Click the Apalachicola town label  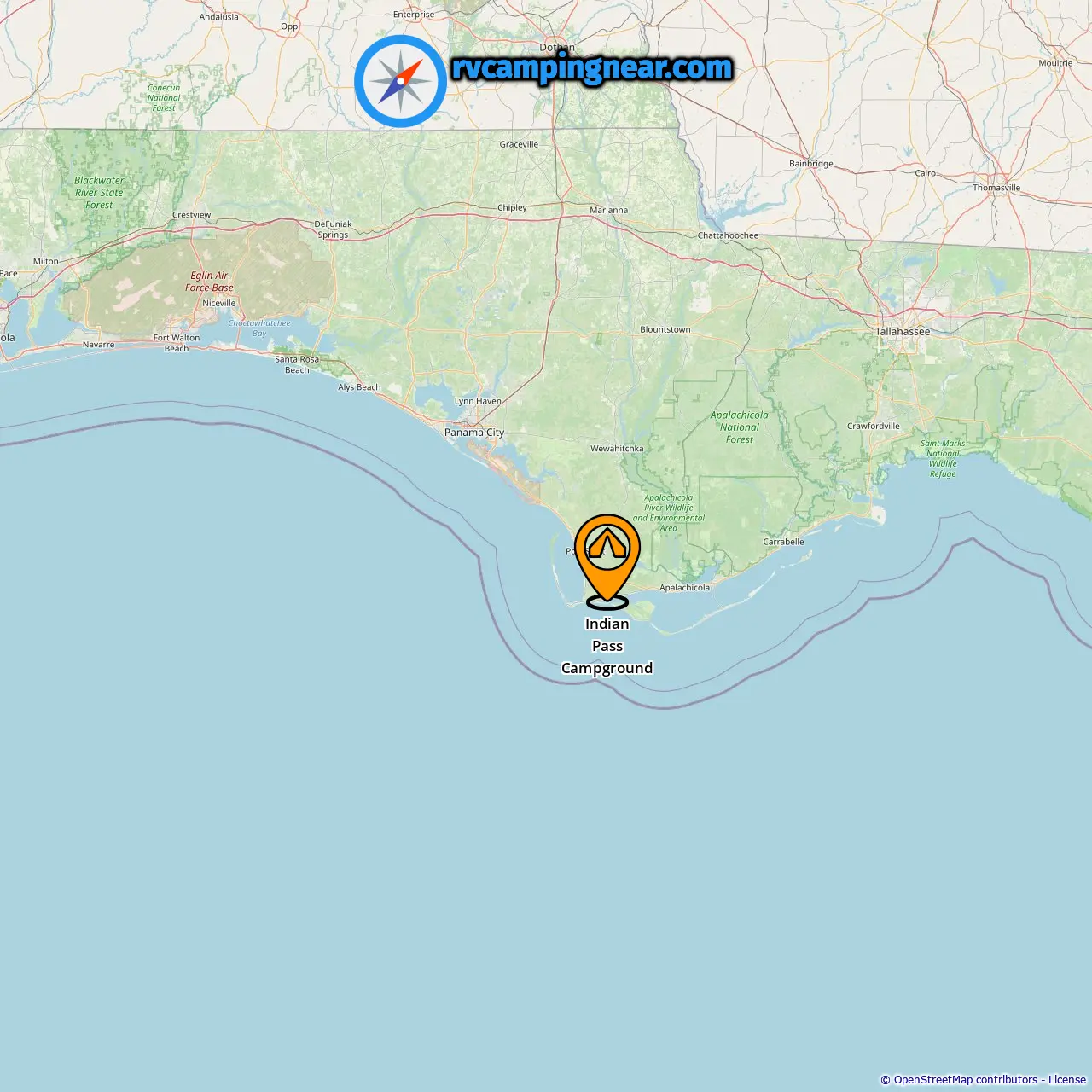click(x=684, y=587)
